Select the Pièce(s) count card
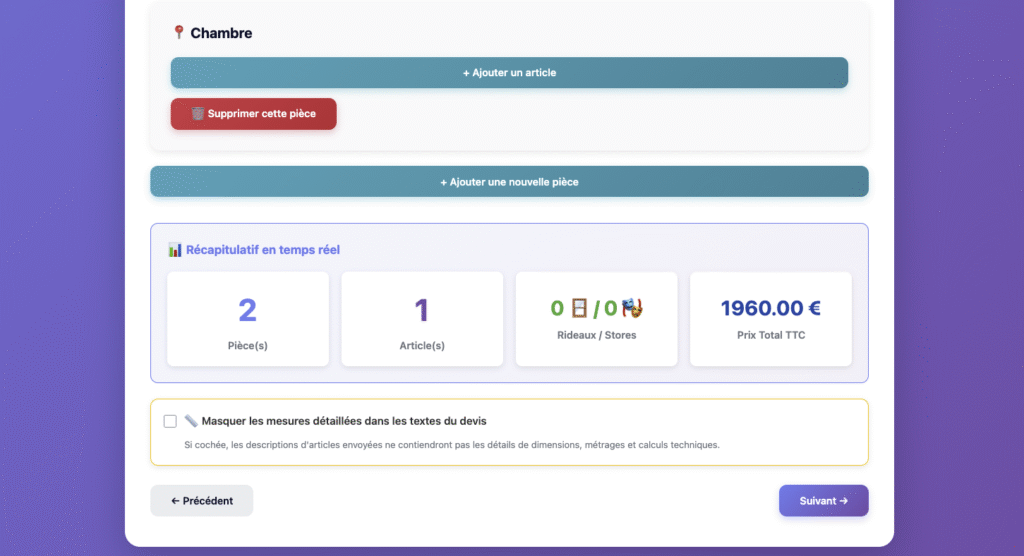Viewport: 1024px width, 556px height. coord(247,319)
